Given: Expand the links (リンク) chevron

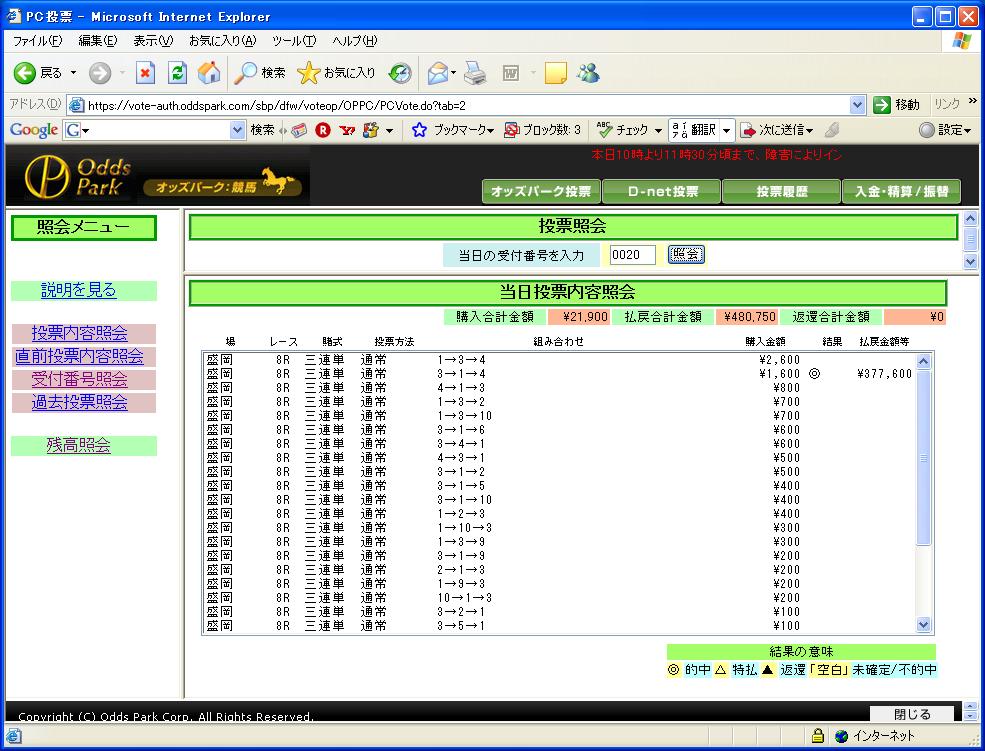Looking at the screenshot, I should click(x=973, y=101).
